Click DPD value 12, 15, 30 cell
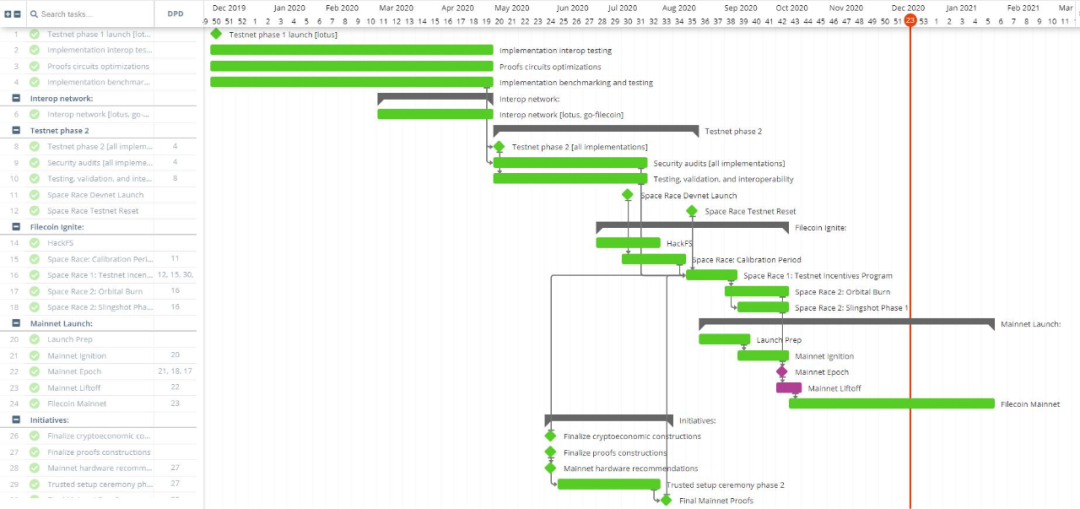This screenshot has width=1080, height=509. 176,275
